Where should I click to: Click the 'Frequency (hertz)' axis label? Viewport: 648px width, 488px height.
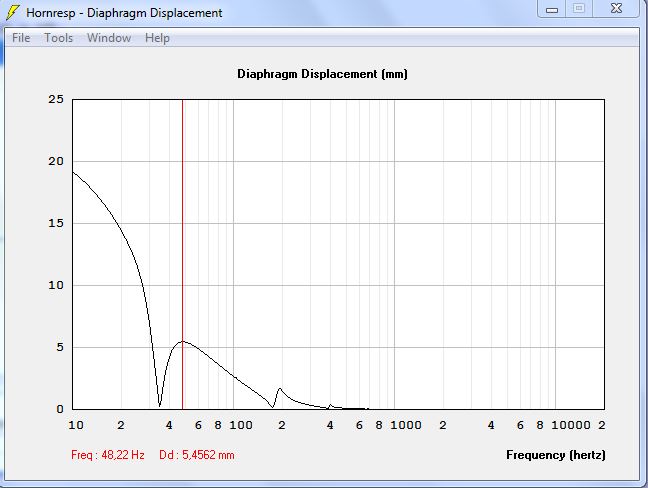pyautogui.click(x=556, y=455)
